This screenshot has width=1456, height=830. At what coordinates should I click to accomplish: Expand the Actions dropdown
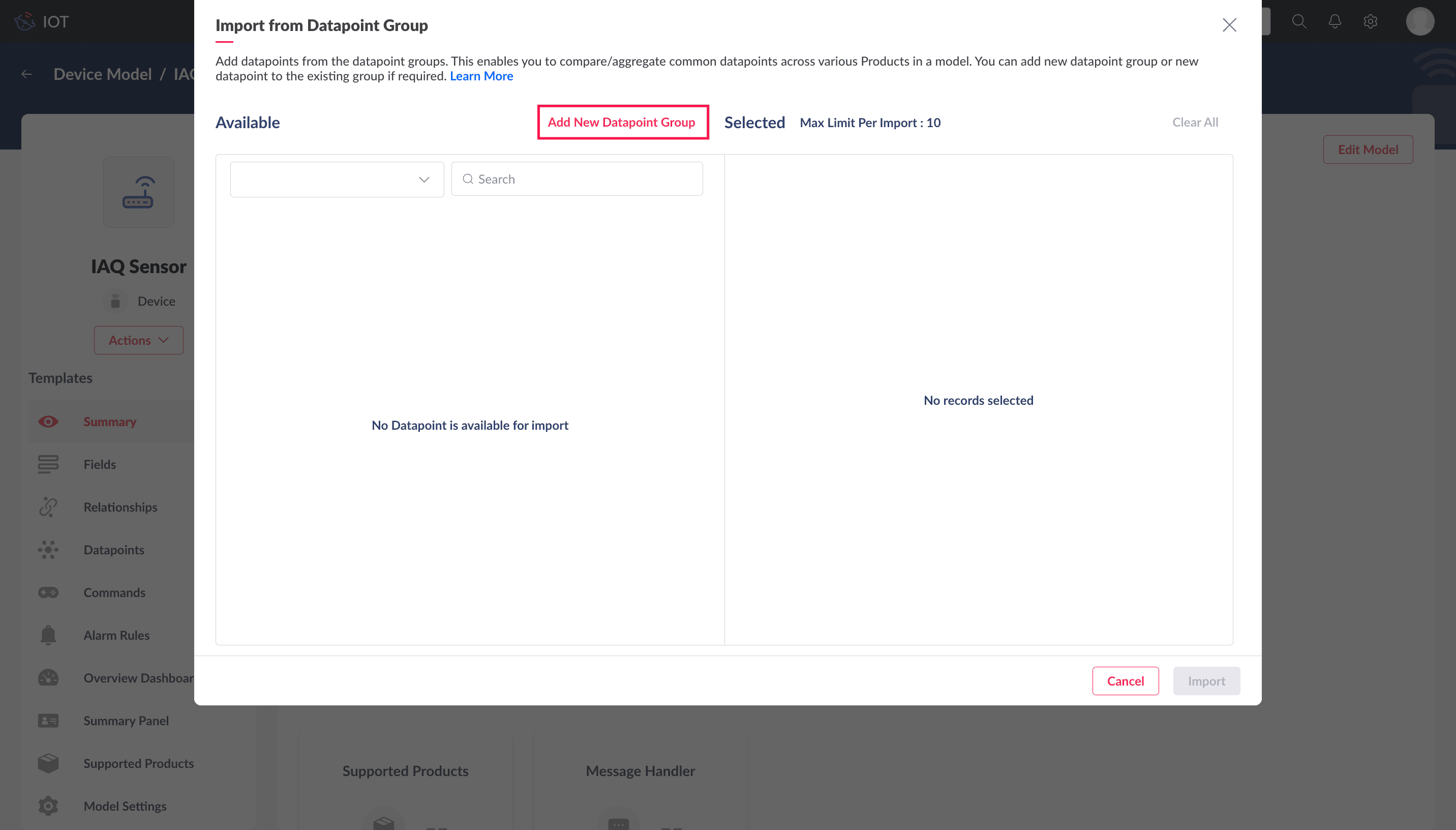click(x=138, y=340)
